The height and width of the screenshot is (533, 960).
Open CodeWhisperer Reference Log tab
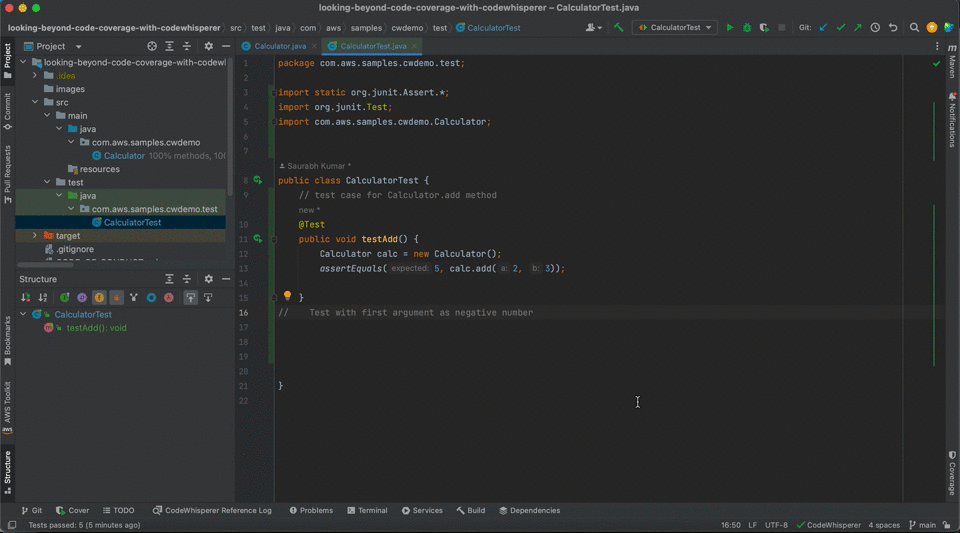(212, 510)
